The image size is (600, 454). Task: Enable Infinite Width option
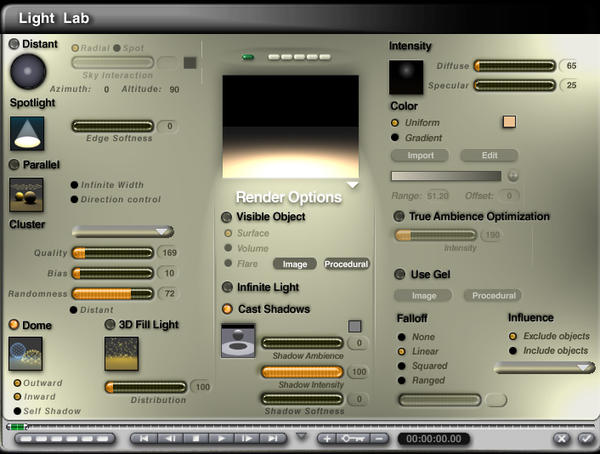74,185
